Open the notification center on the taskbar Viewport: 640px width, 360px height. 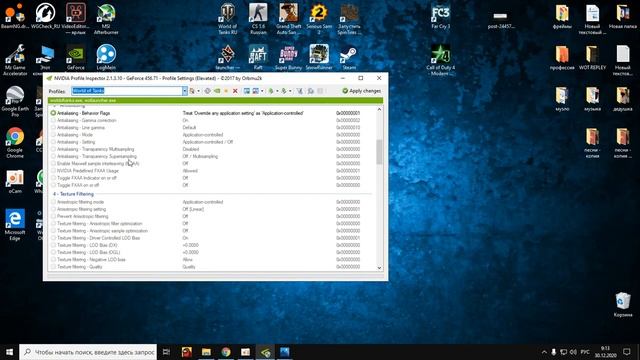(x=627, y=352)
